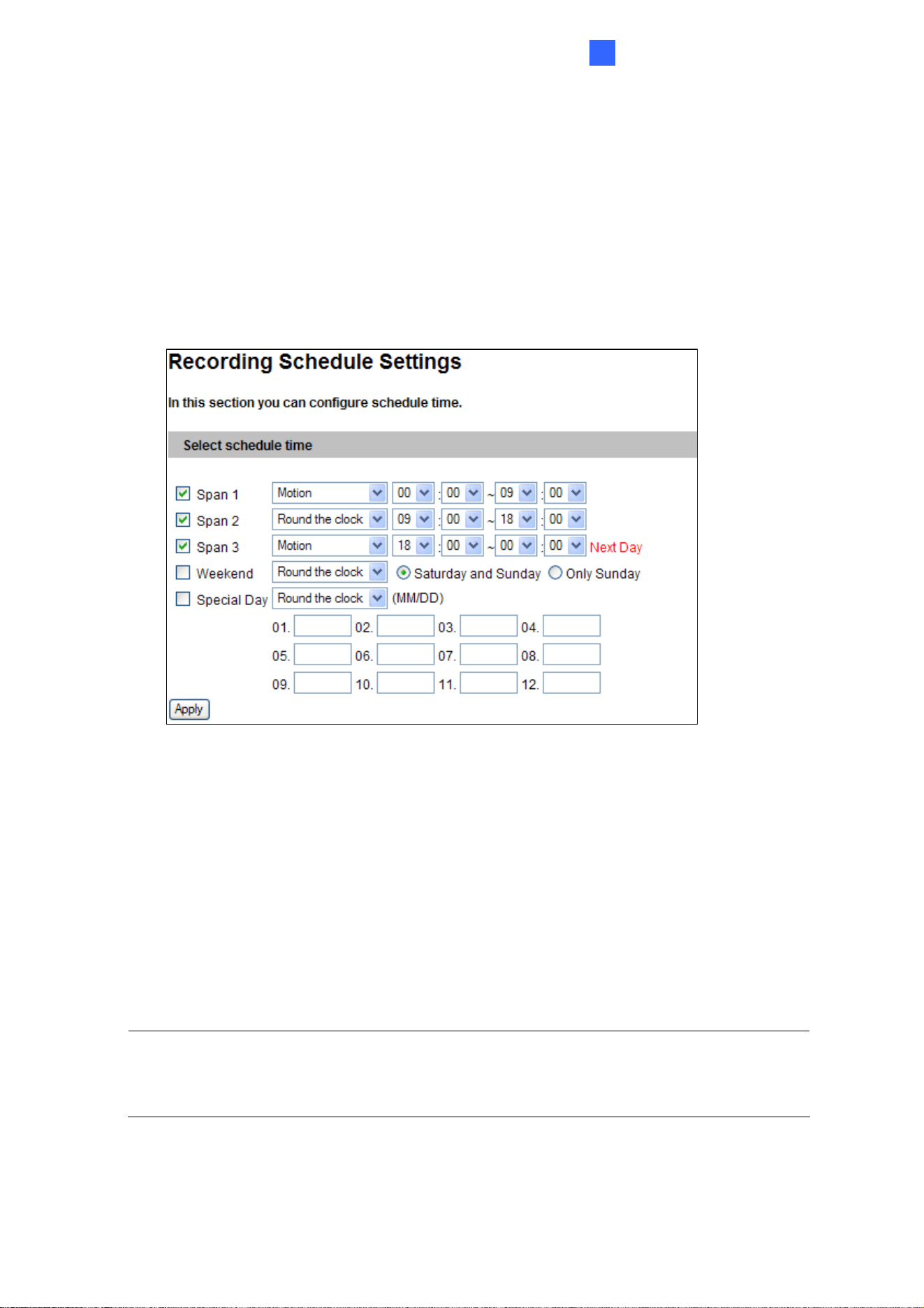Click the Special Day label text
This screenshot has width=924, height=1308.
232,599
